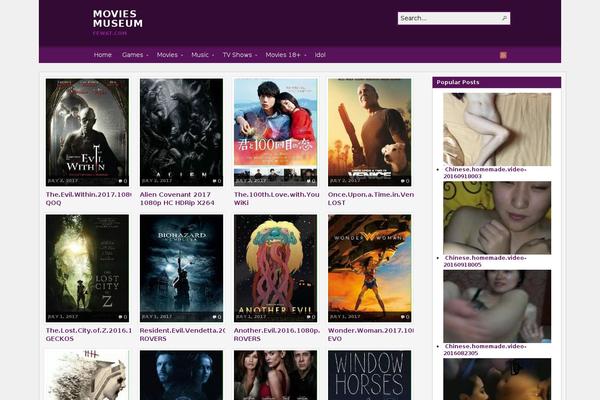Viewport: 600px width, 400px height.
Task: Open Once.Upon.a.Time.in.Venice title link
Action: click(x=370, y=199)
